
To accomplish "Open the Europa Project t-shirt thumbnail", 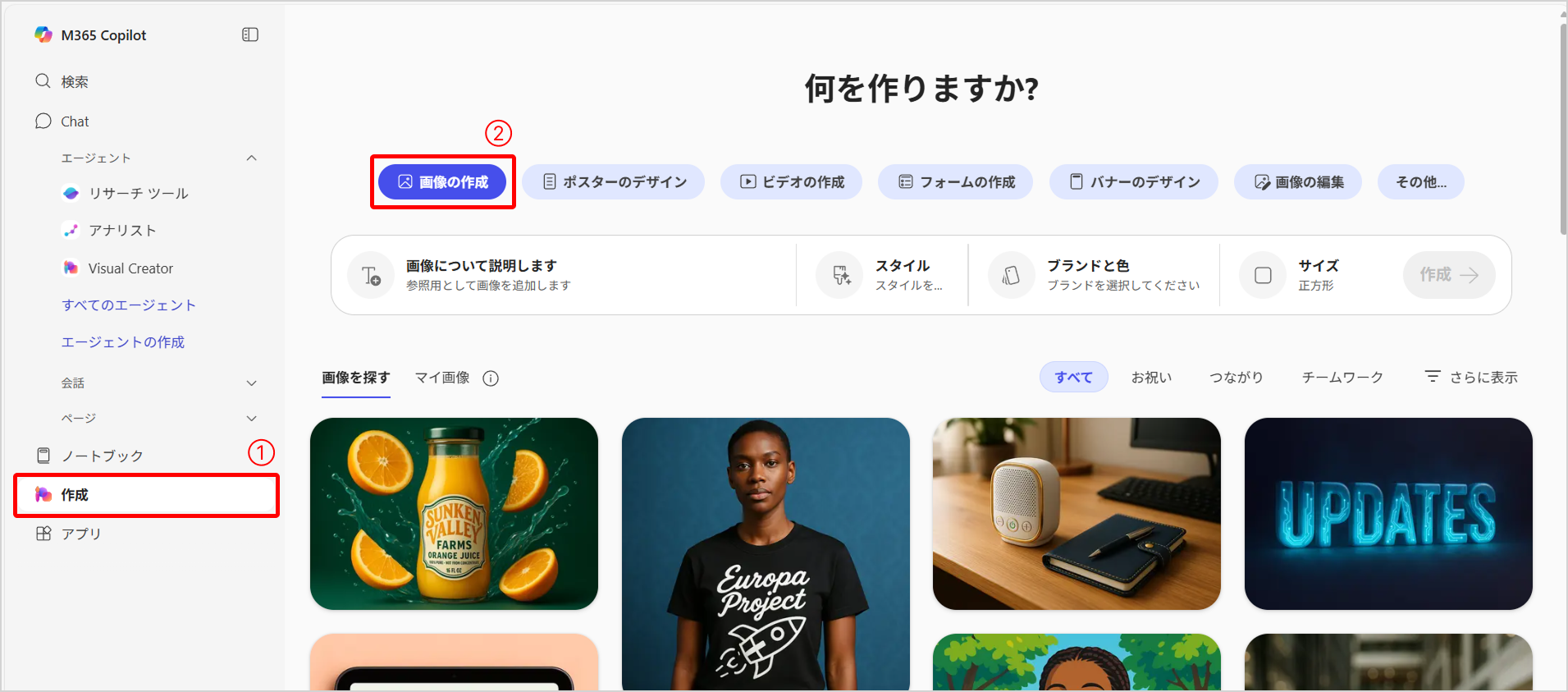I will (766, 554).
